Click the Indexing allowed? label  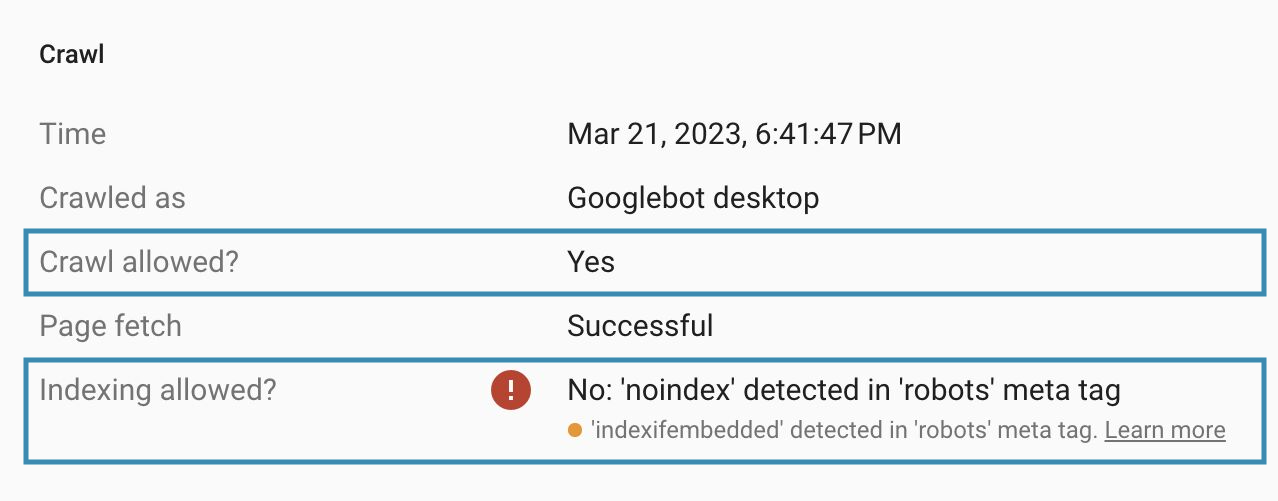(x=157, y=390)
